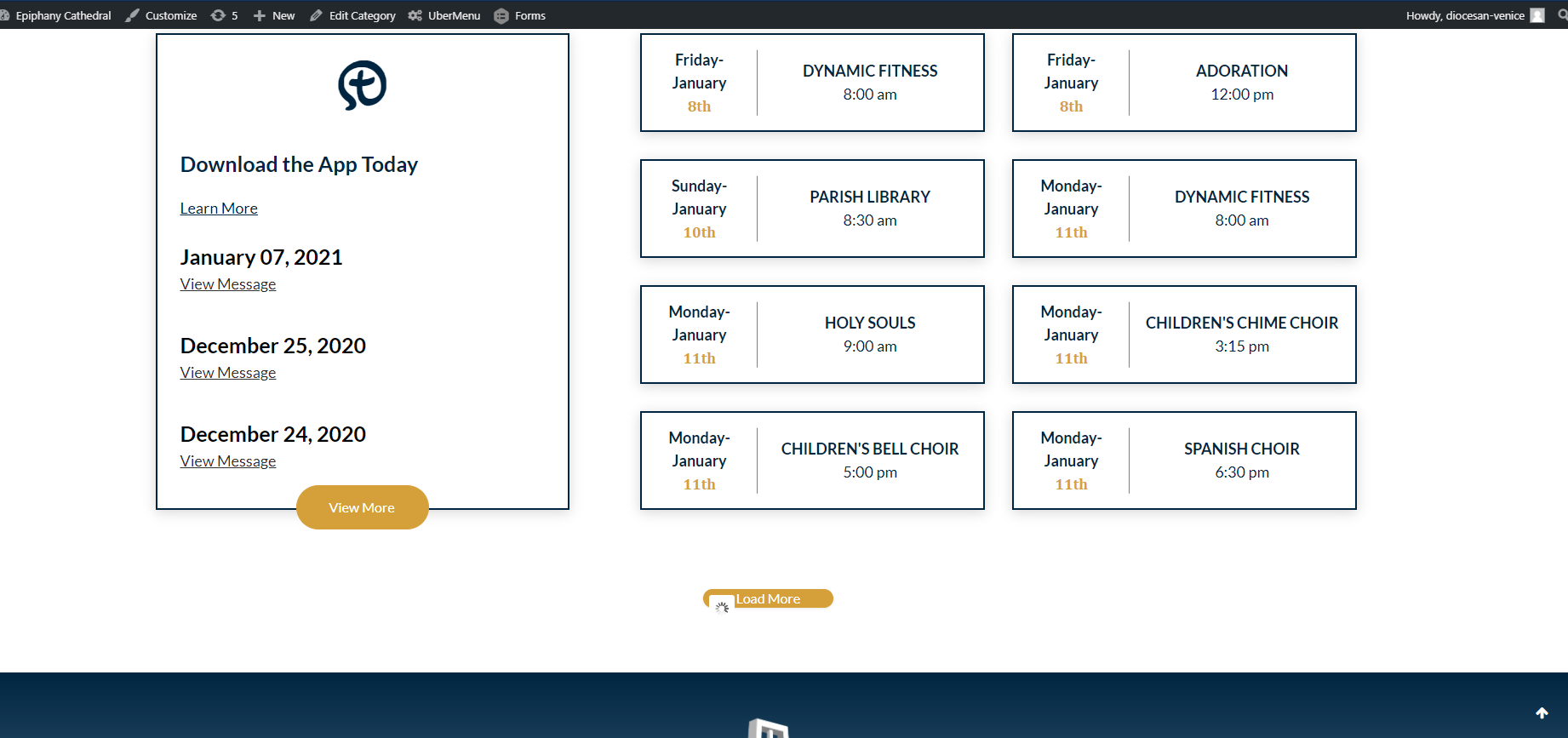Open the user avatar in admin bar
The width and height of the screenshot is (1568, 738).
[x=1537, y=15]
